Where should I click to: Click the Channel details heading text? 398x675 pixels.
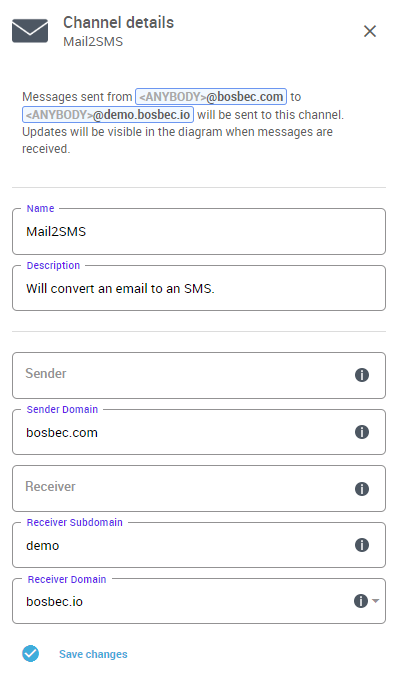(118, 22)
